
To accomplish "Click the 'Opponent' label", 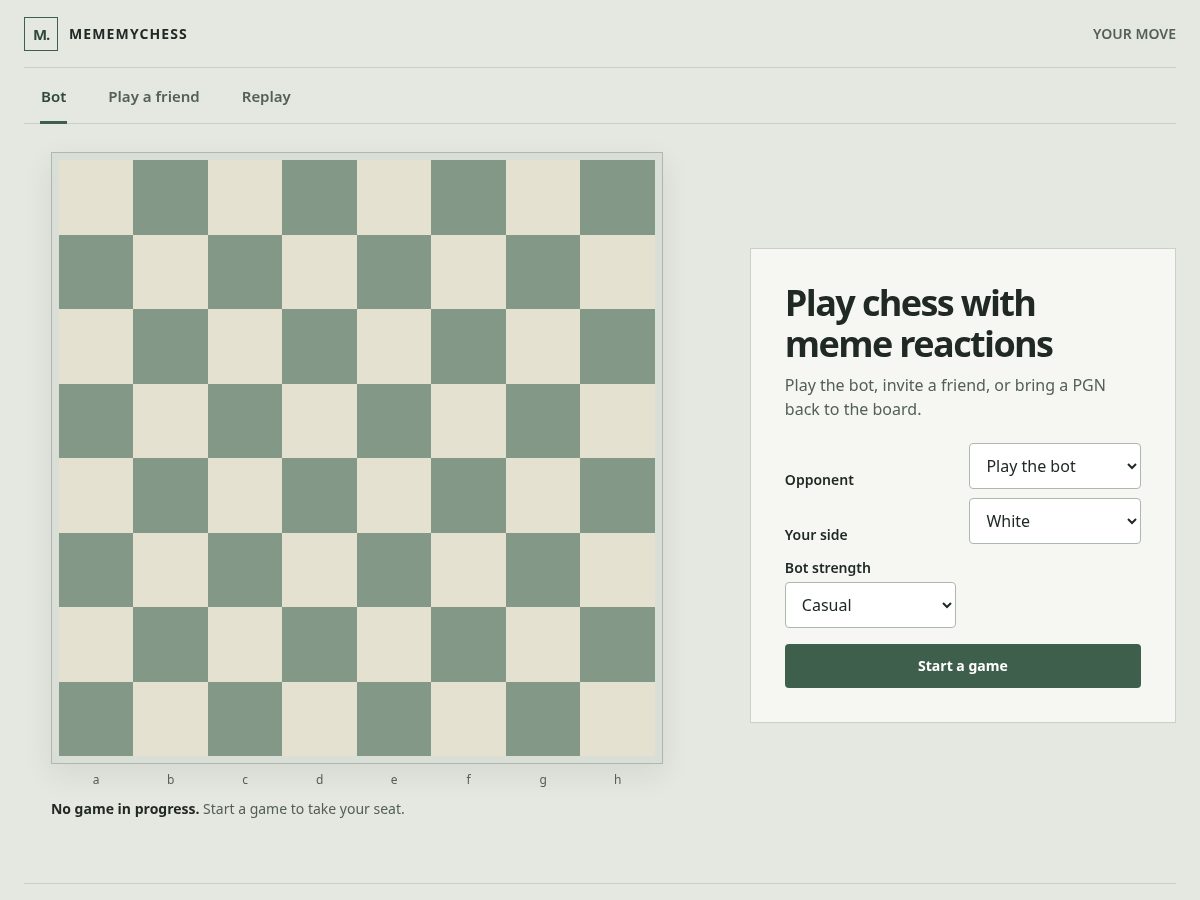I will pos(819,480).
